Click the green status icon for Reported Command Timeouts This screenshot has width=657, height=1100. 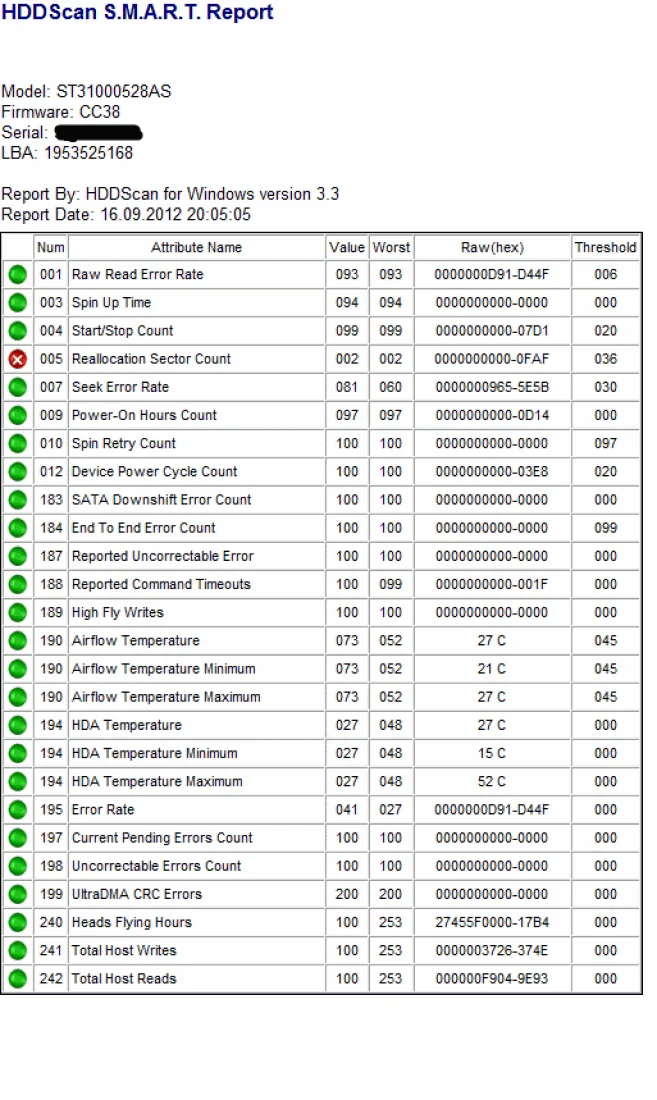pos(18,584)
